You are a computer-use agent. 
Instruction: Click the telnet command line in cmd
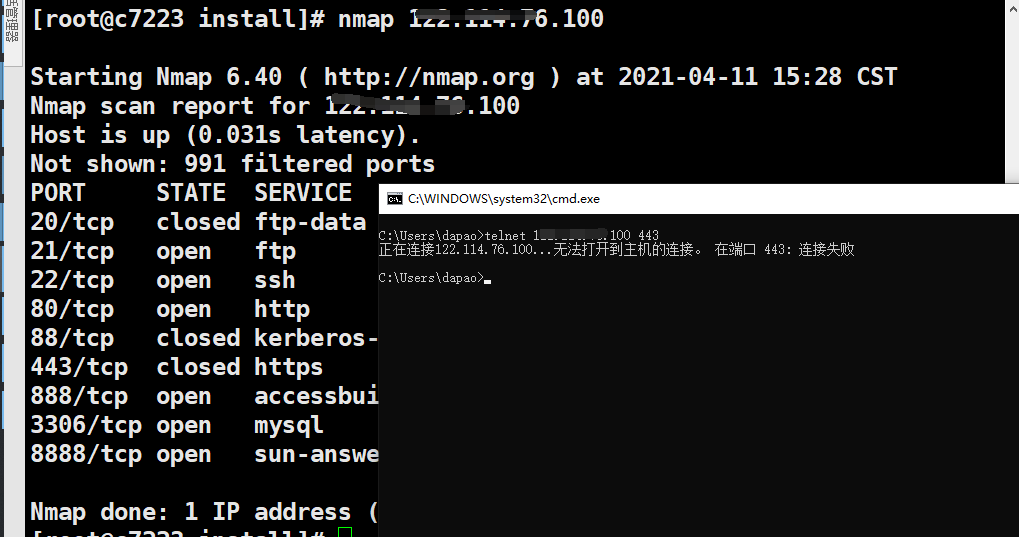pos(519,235)
